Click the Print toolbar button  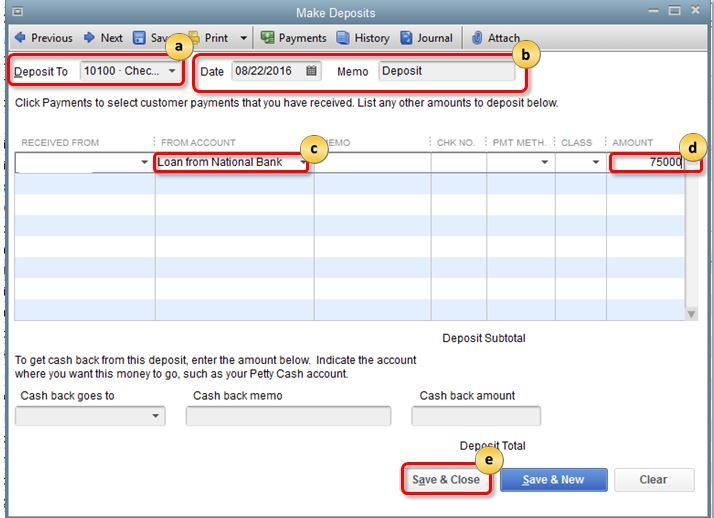[x=210, y=38]
